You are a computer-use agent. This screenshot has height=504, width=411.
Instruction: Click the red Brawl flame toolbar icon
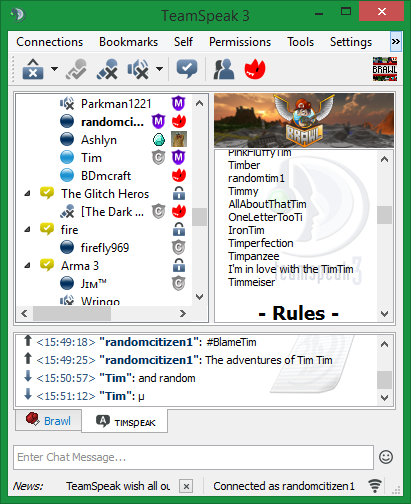point(255,69)
